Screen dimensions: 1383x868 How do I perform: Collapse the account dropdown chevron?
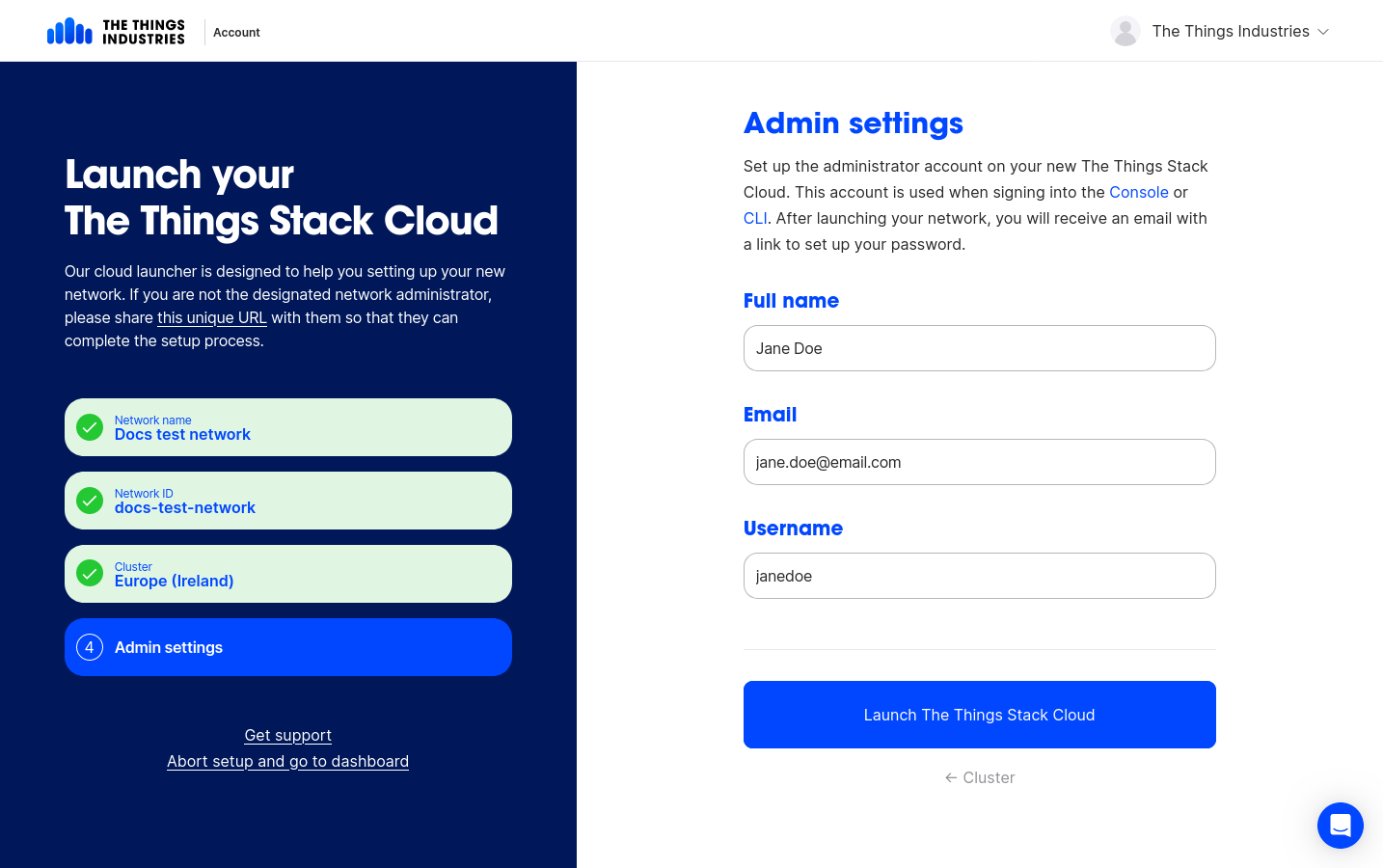1322,32
